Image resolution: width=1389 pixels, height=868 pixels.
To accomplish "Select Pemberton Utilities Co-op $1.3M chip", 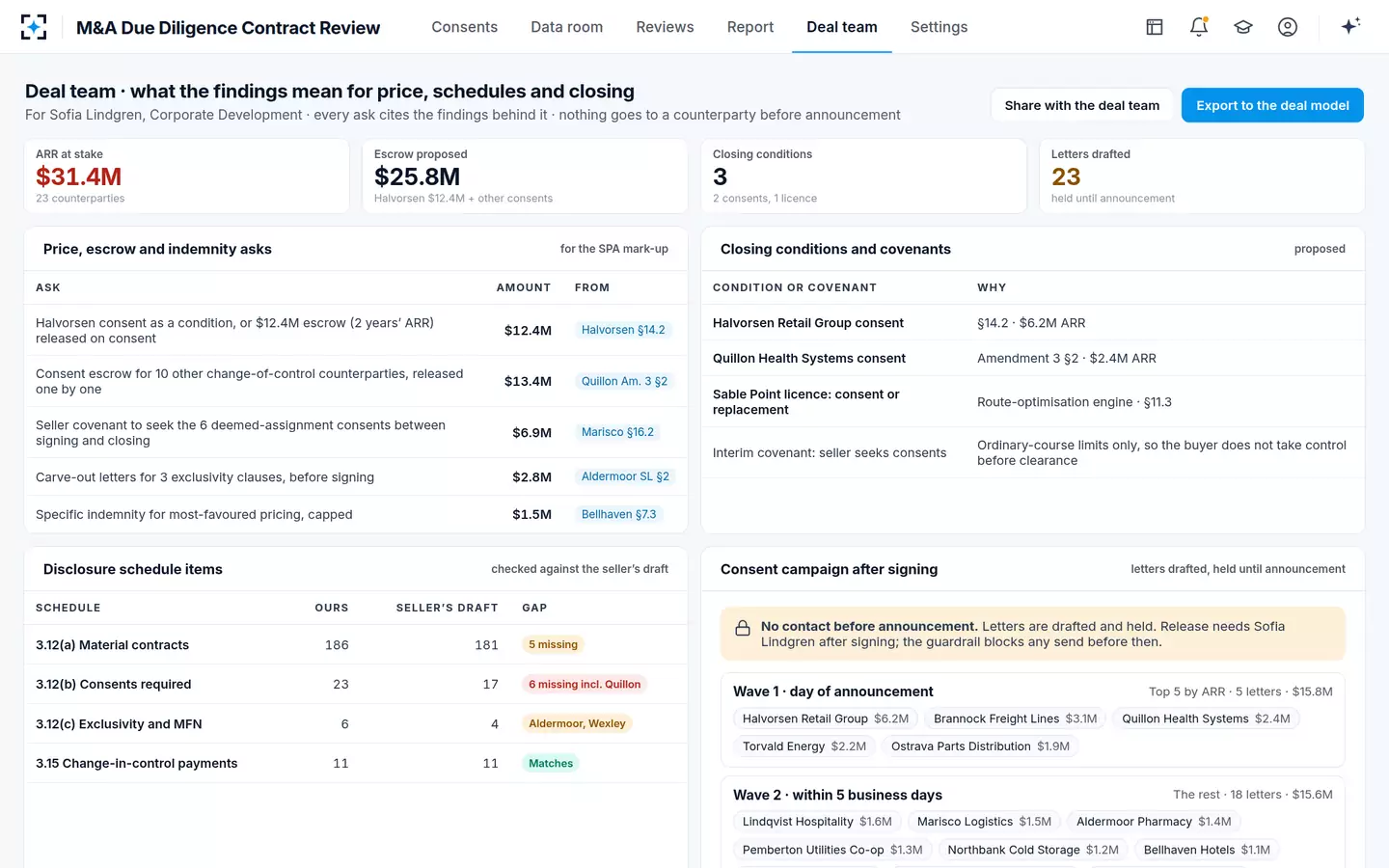I will 832,850.
